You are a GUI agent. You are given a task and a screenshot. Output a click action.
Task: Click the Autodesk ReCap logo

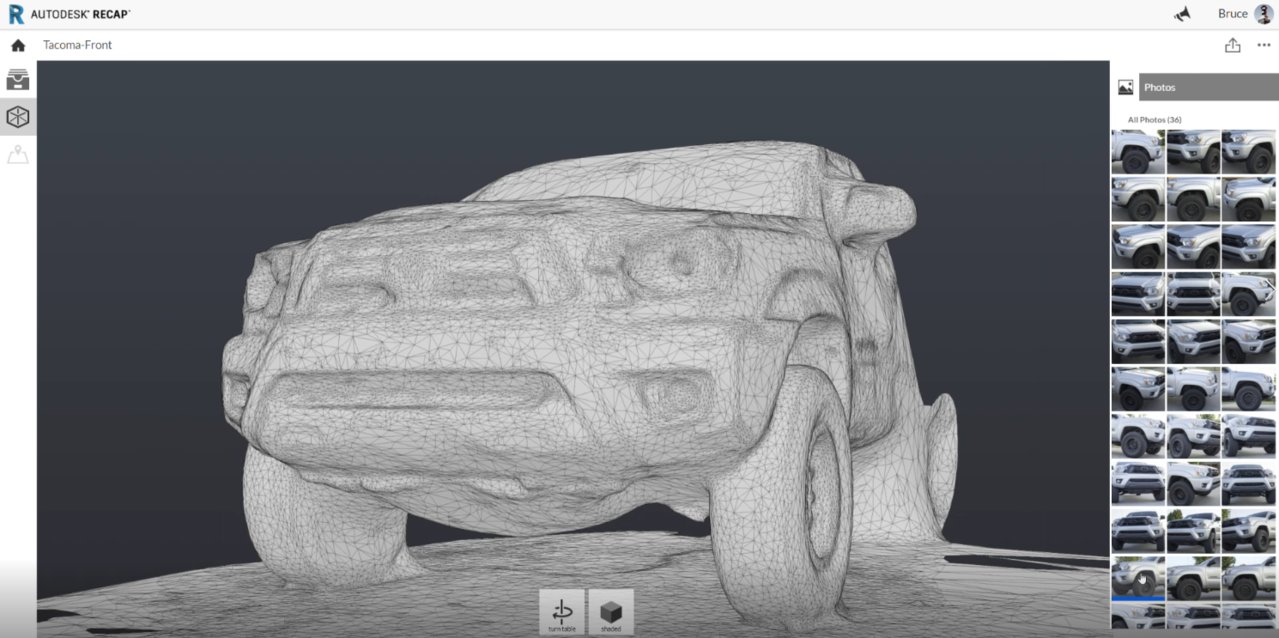(x=69, y=14)
